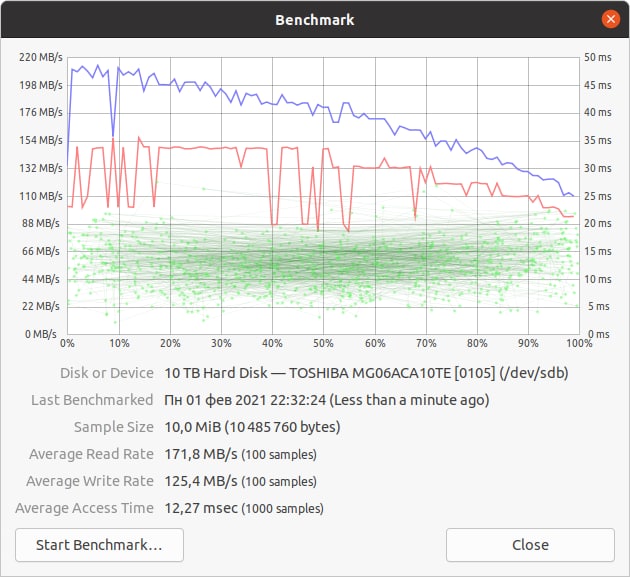This screenshot has height=577, width=630.
Task: Click the '44 MB/s' axis label
Action: [x=41, y=279]
